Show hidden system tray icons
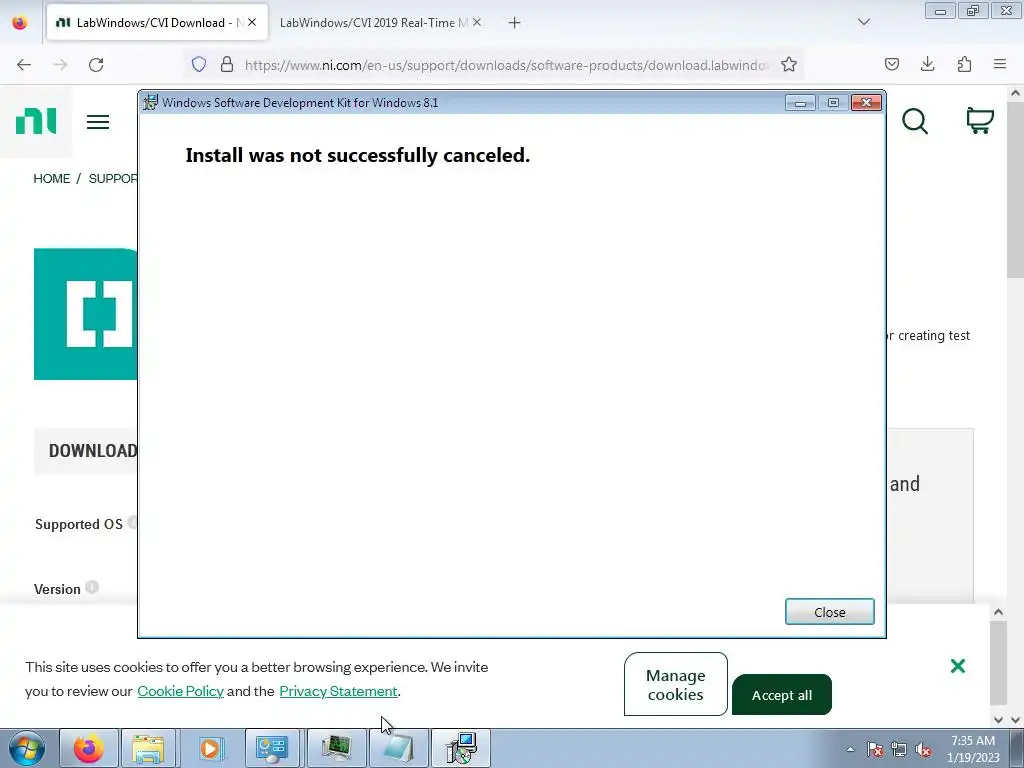1024x768 pixels. pos(850,749)
